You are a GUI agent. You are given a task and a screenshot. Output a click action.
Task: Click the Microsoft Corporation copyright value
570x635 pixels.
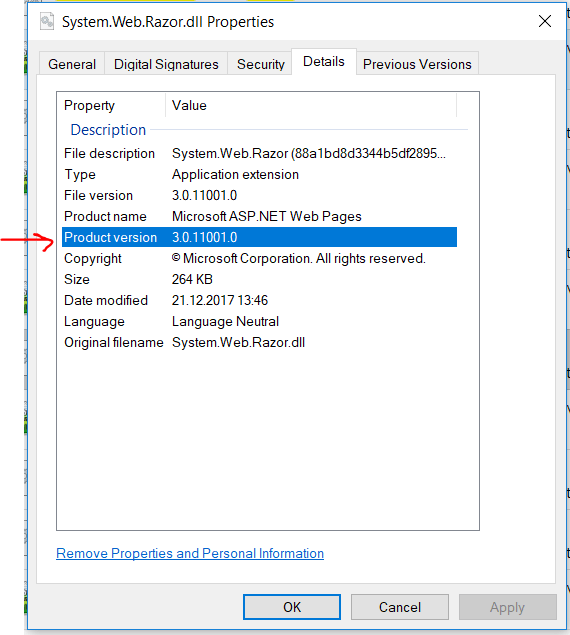(299, 258)
